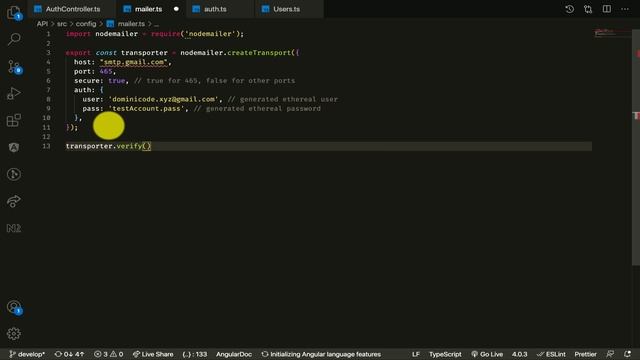This screenshot has width=640, height=360.
Task: Open the More Actions ellipsis menu
Action: point(625,9)
